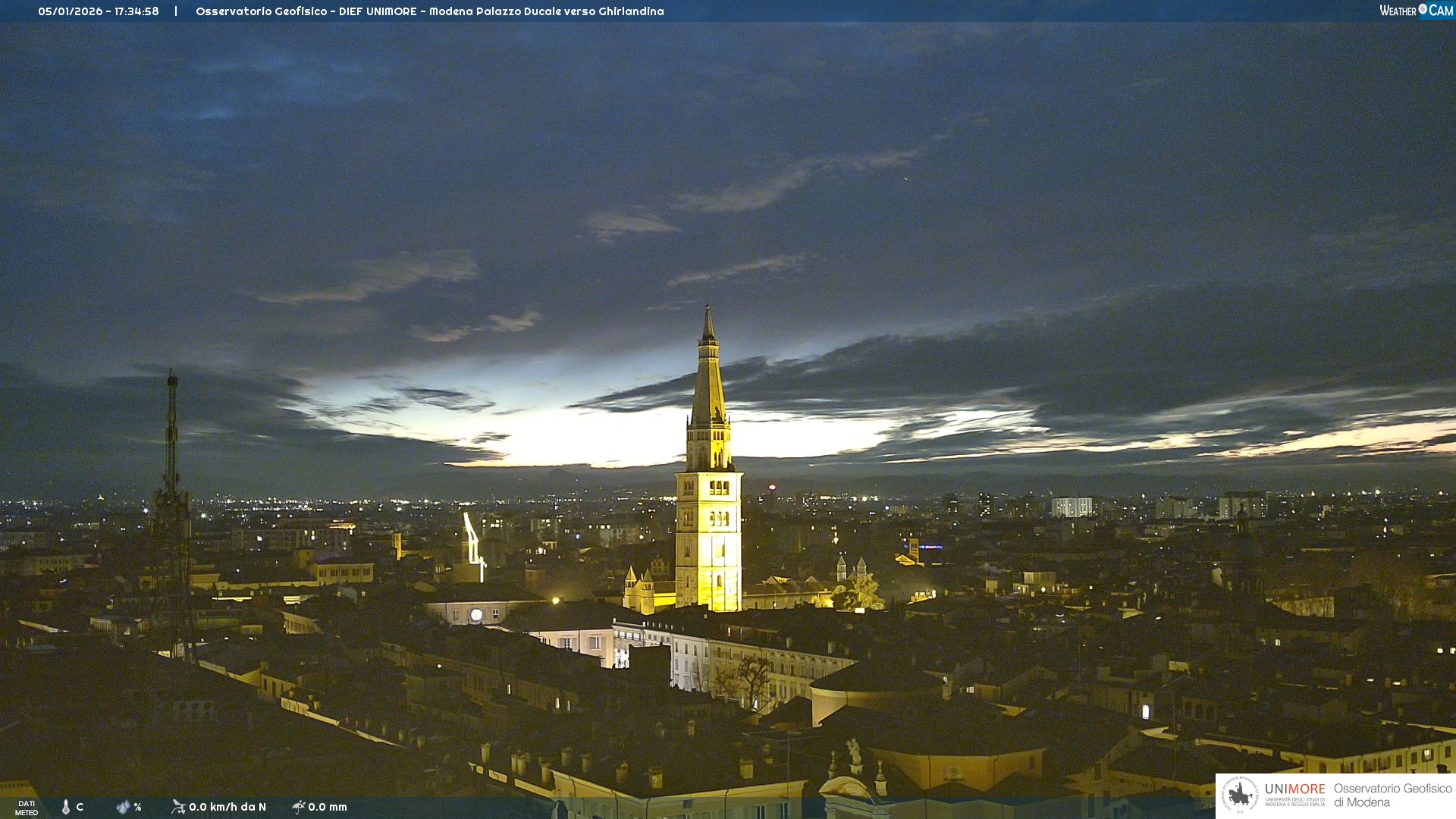Click the humidity water droplets icon

(123, 807)
